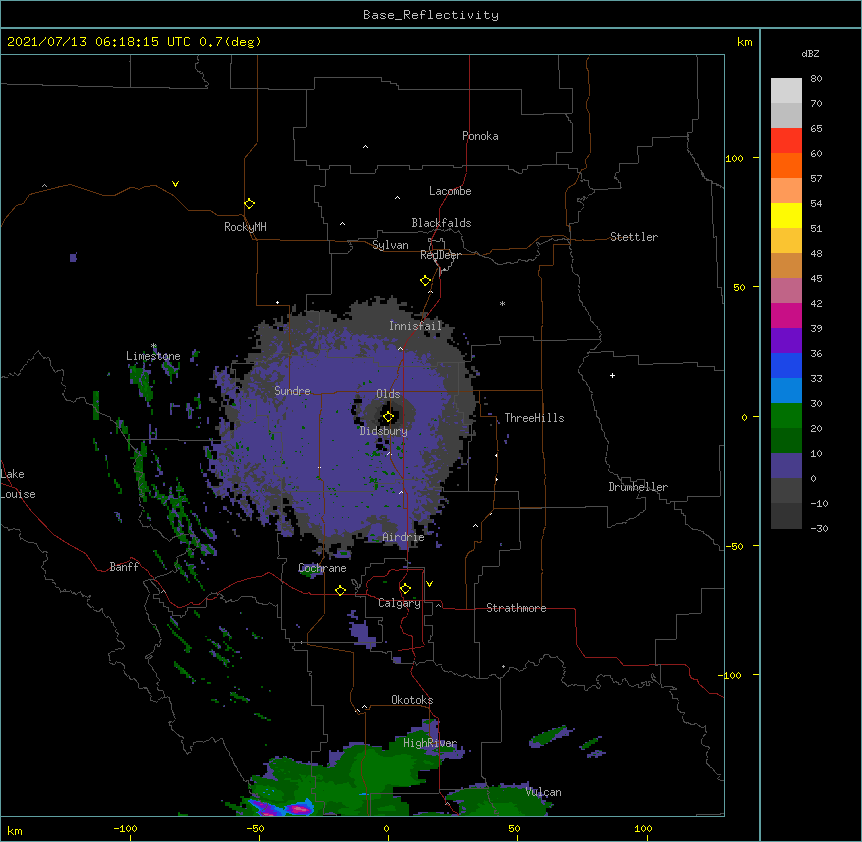862x842 pixels.
Task: Click the yellow V marker east of Calgary
Action: (x=429, y=584)
